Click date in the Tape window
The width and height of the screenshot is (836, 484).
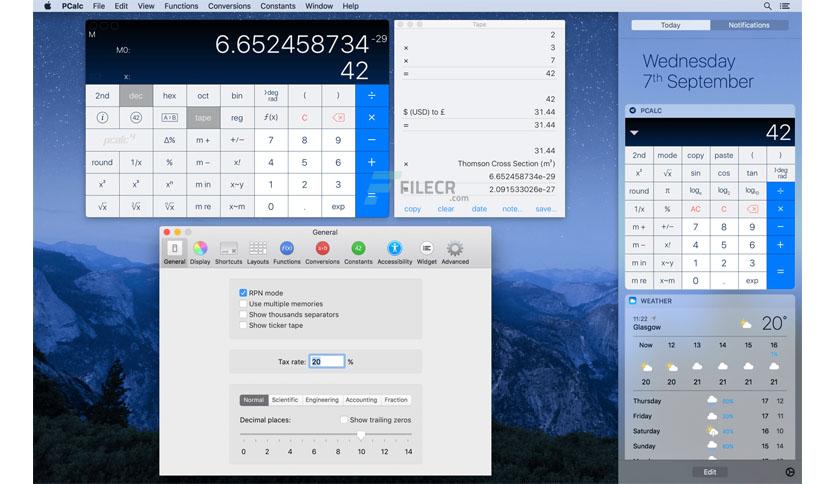tap(479, 209)
